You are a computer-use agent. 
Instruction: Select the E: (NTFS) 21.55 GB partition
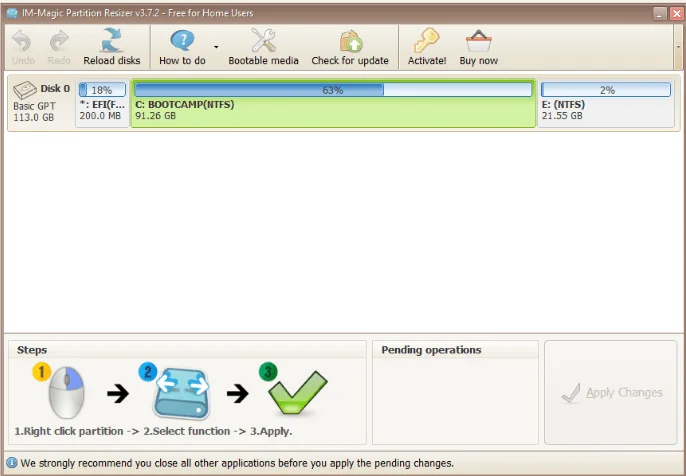click(606, 104)
